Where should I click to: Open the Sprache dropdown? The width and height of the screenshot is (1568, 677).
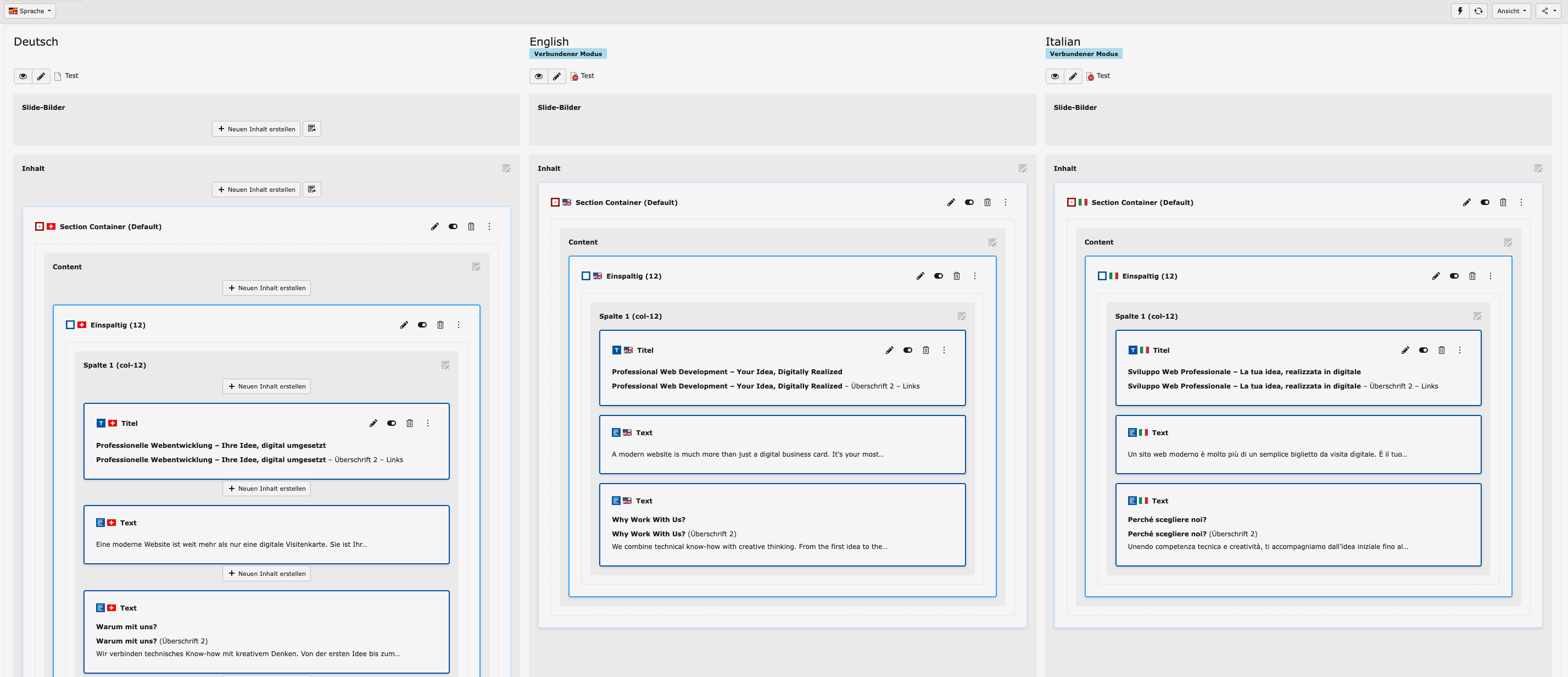(x=30, y=11)
